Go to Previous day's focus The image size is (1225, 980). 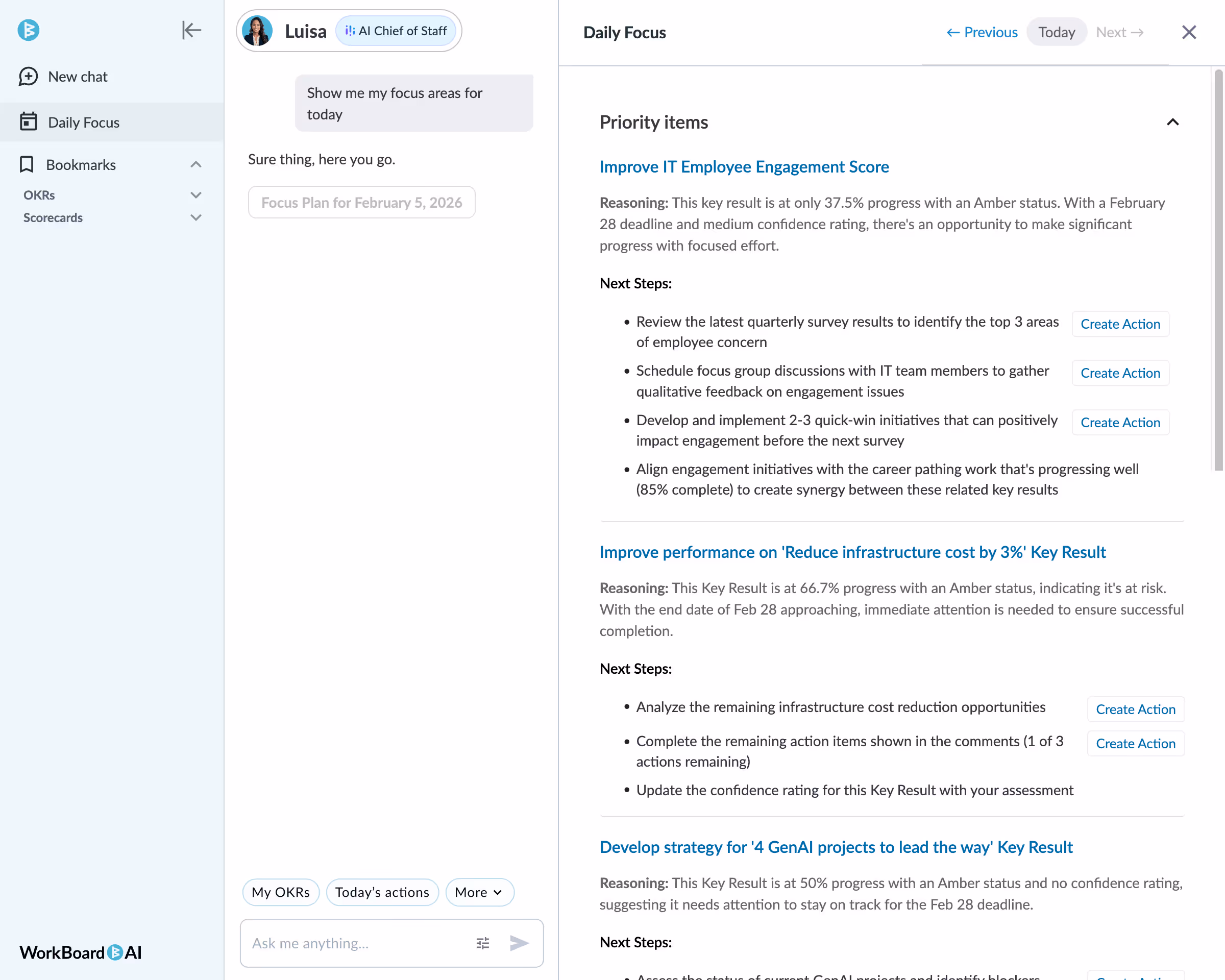tap(982, 32)
